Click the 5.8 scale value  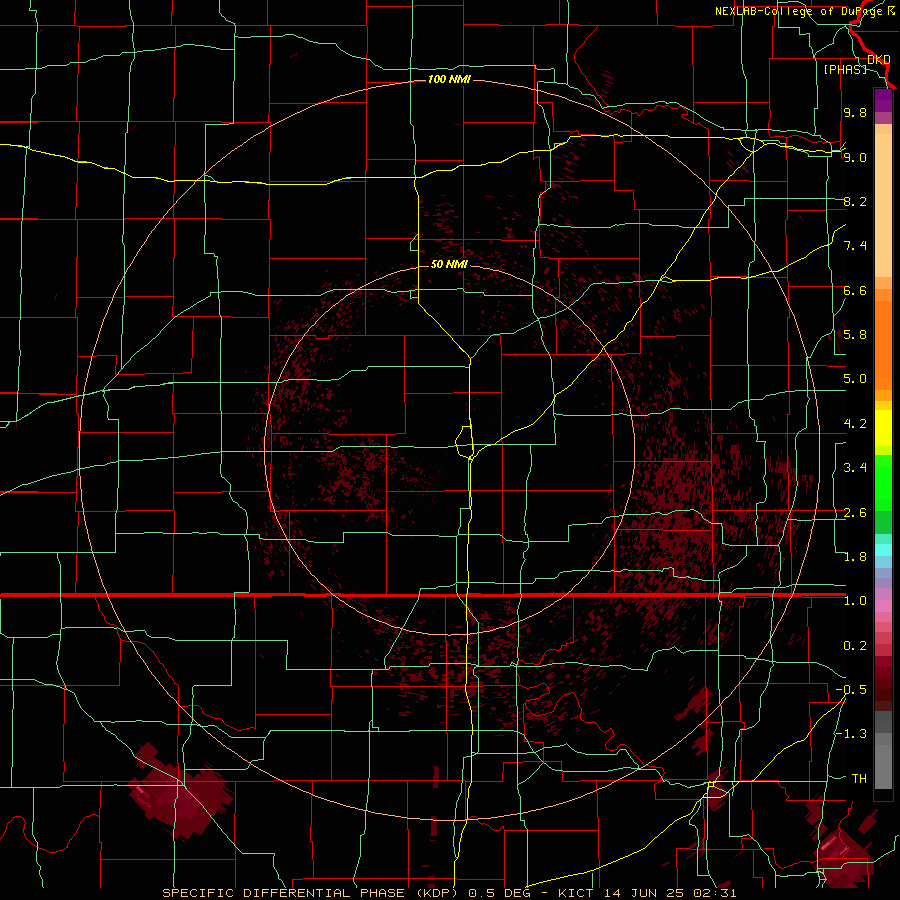(x=855, y=335)
